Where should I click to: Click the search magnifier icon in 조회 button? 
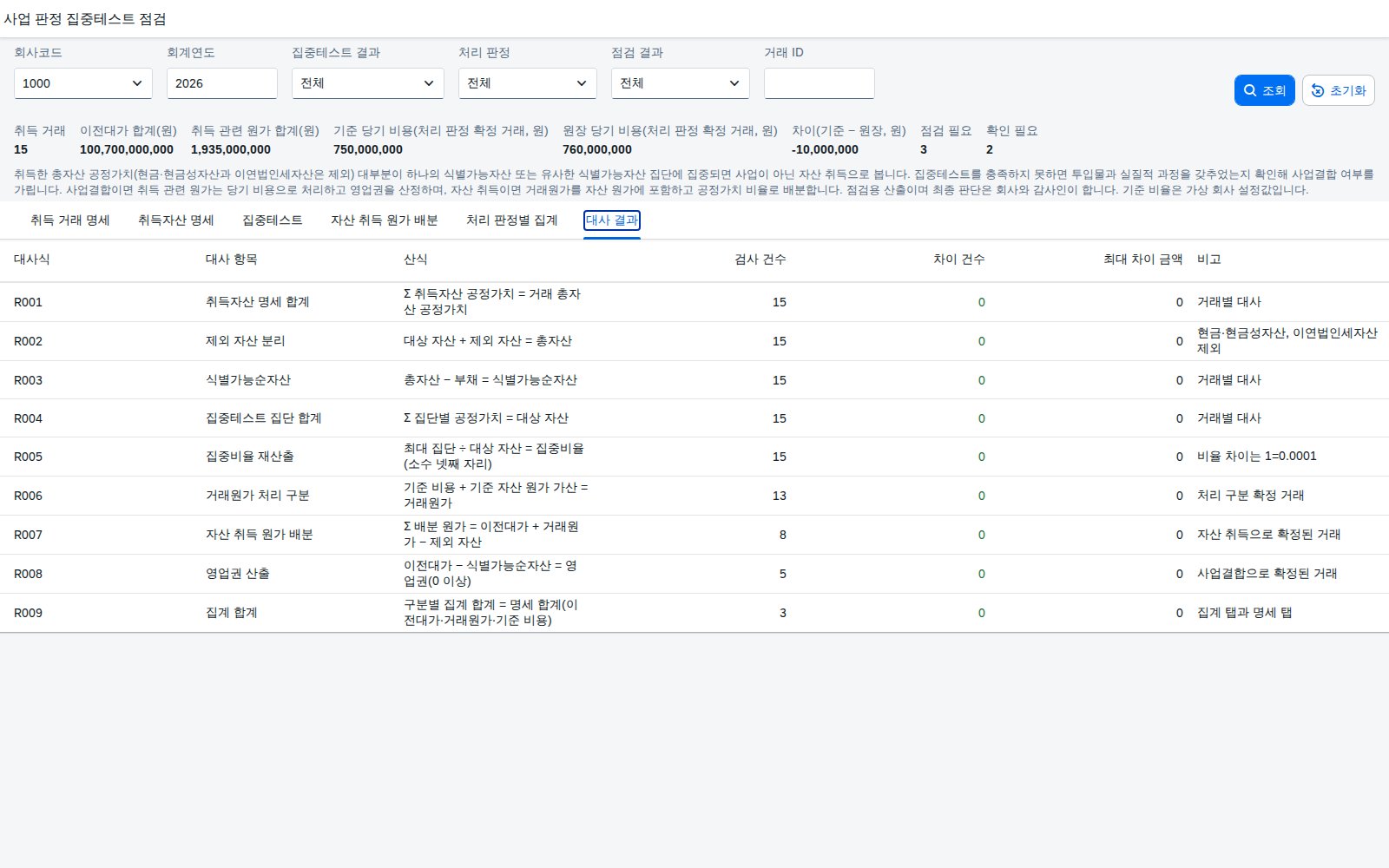[1250, 90]
